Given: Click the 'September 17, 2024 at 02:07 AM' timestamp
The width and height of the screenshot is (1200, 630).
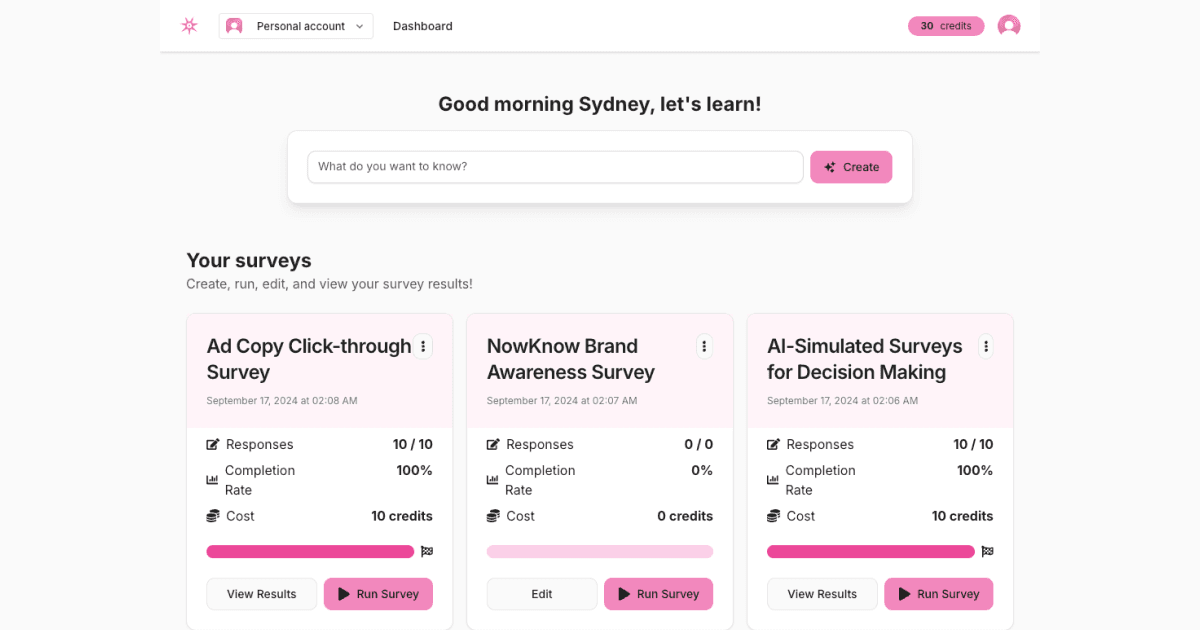Looking at the screenshot, I should [562, 401].
